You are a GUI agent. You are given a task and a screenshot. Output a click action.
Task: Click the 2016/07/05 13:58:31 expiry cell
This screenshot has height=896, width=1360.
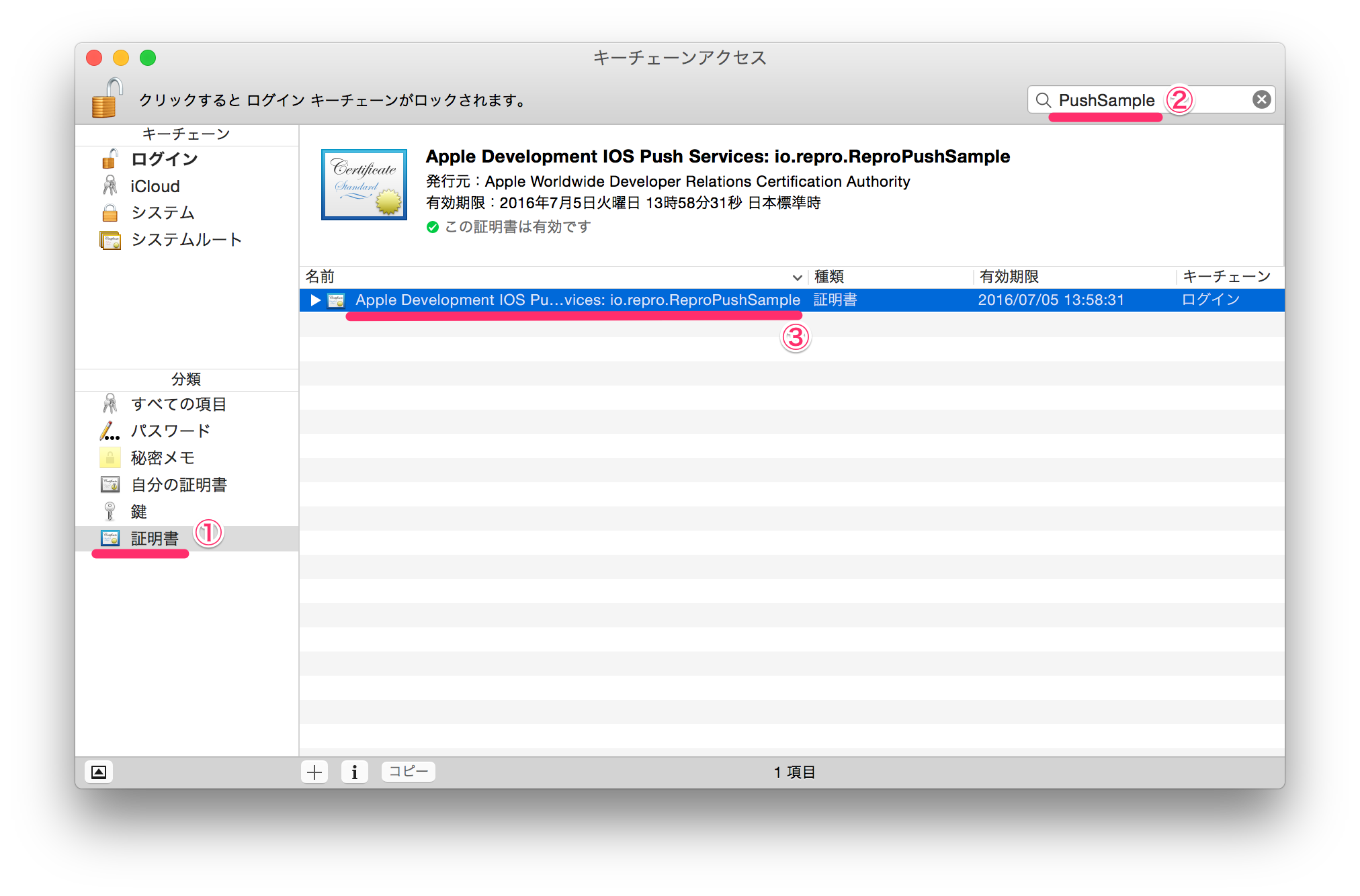point(1051,300)
